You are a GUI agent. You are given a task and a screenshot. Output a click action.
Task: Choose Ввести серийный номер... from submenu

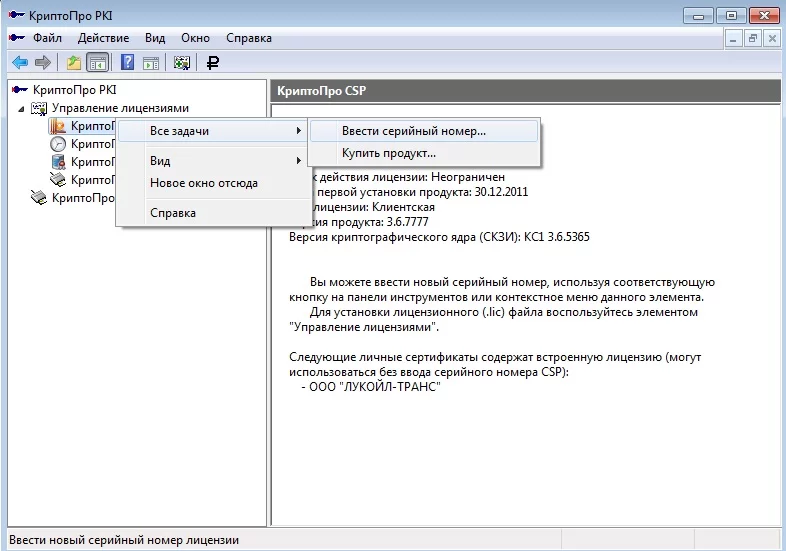tap(424, 131)
